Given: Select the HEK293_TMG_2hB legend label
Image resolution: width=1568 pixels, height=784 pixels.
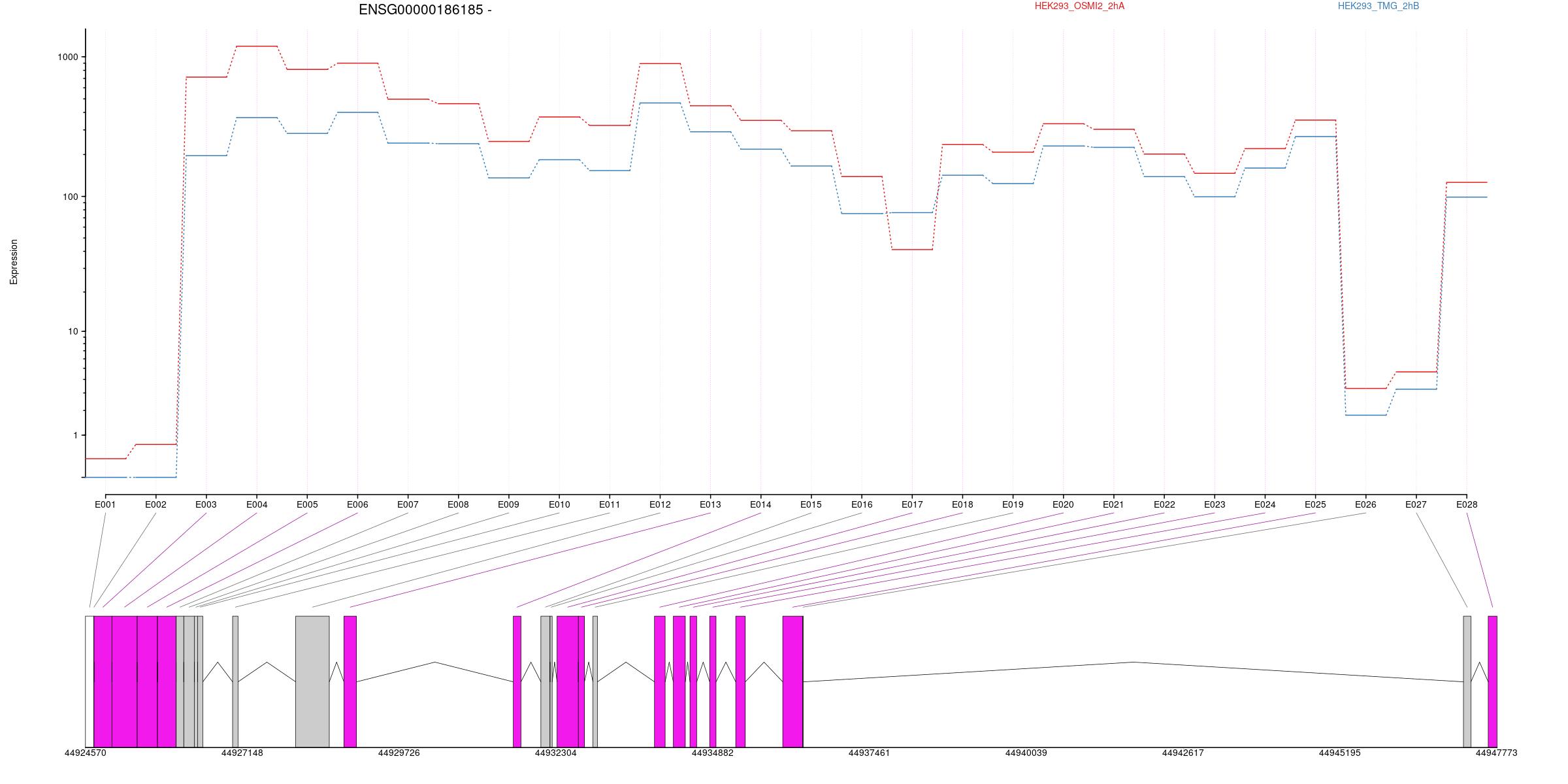Looking at the screenshot, I should [1379, 6].
